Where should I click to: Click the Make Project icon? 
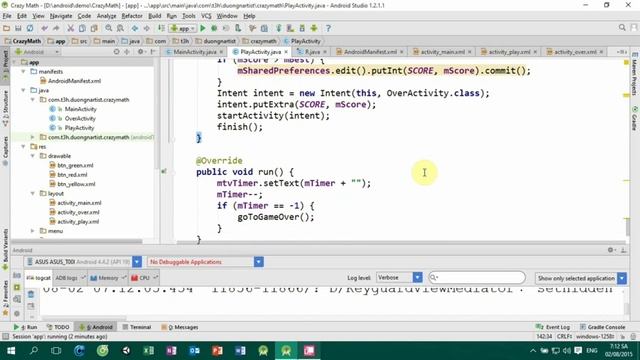tap(161, 28)
